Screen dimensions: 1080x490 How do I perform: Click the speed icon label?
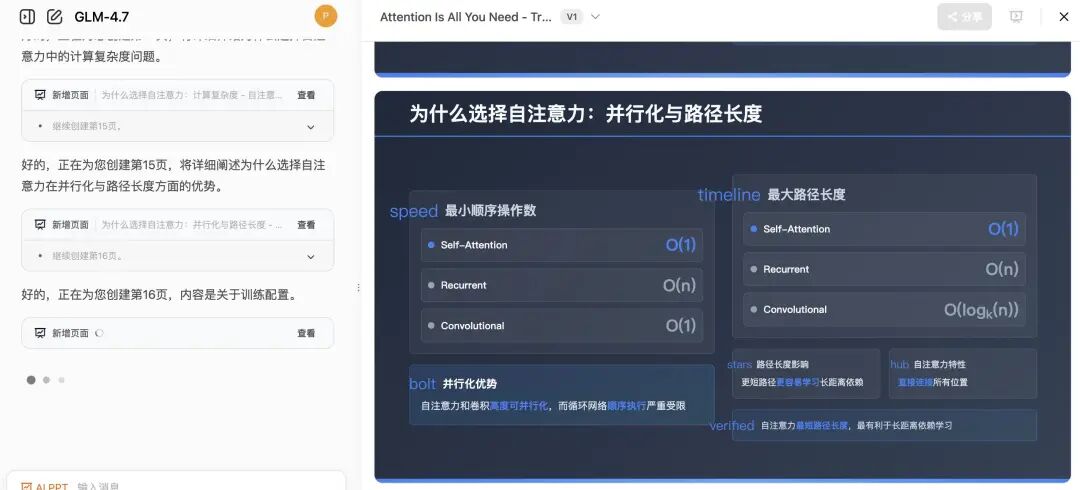tap(414, 212)
